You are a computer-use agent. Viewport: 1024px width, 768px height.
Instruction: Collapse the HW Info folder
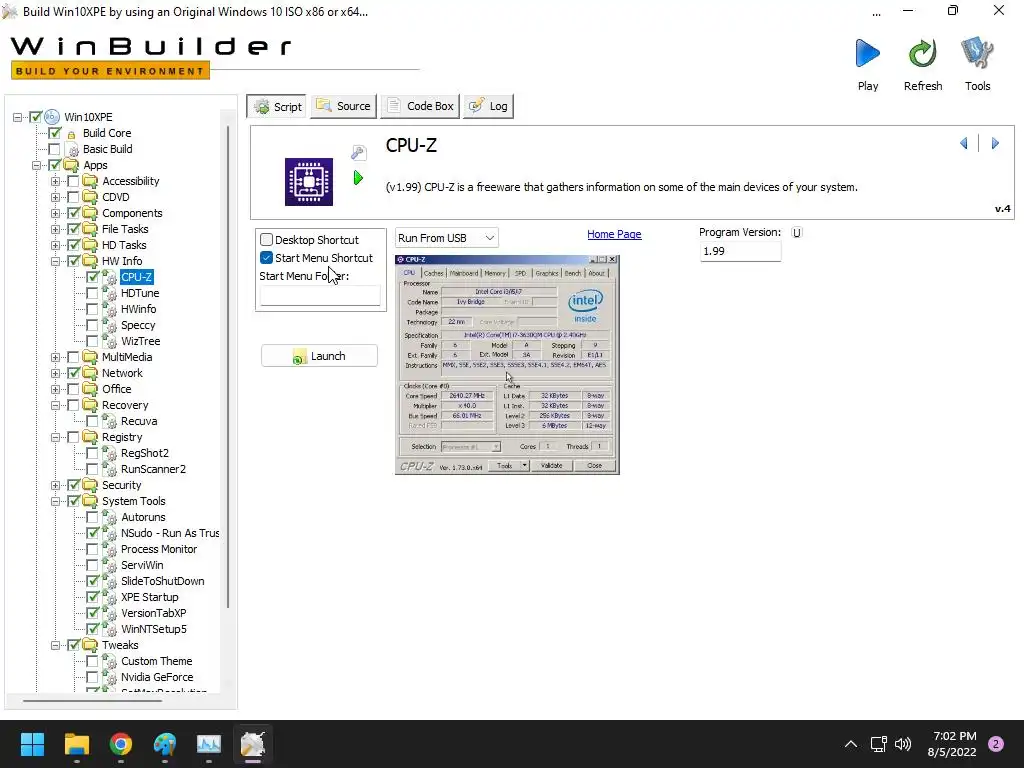(x=56, y=261)
